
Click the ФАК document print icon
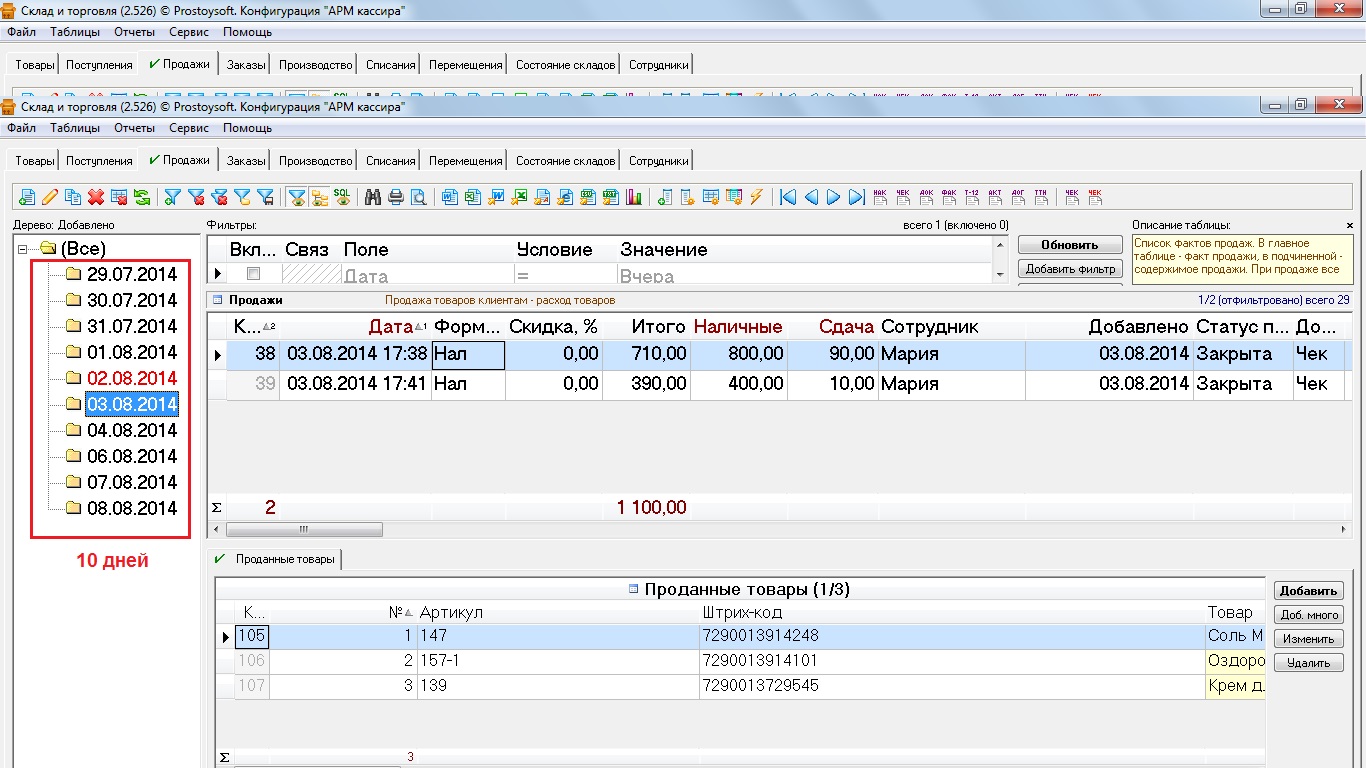tap(949, 197)
